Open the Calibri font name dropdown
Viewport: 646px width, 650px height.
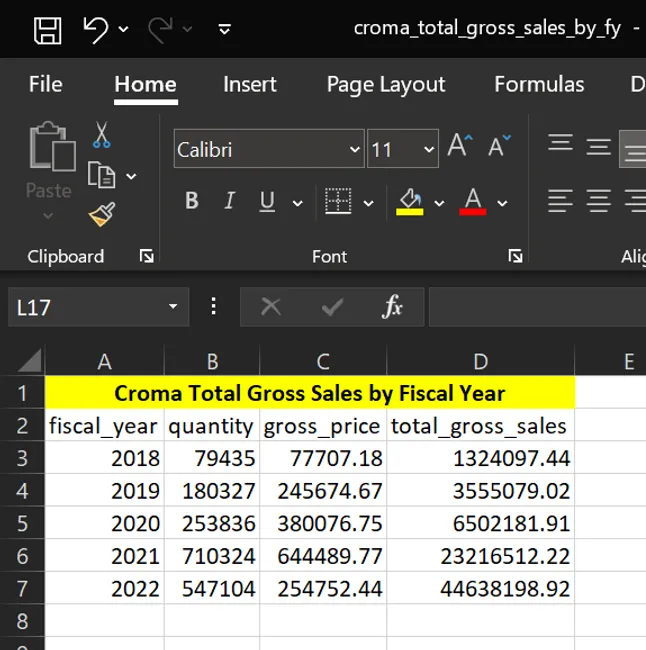click(354, 150)
